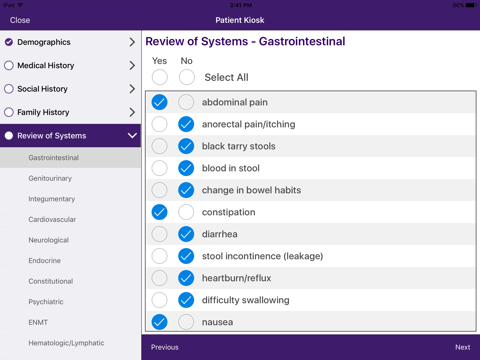
Task: Mark No for nausea
Action: [x=186, y=322]
